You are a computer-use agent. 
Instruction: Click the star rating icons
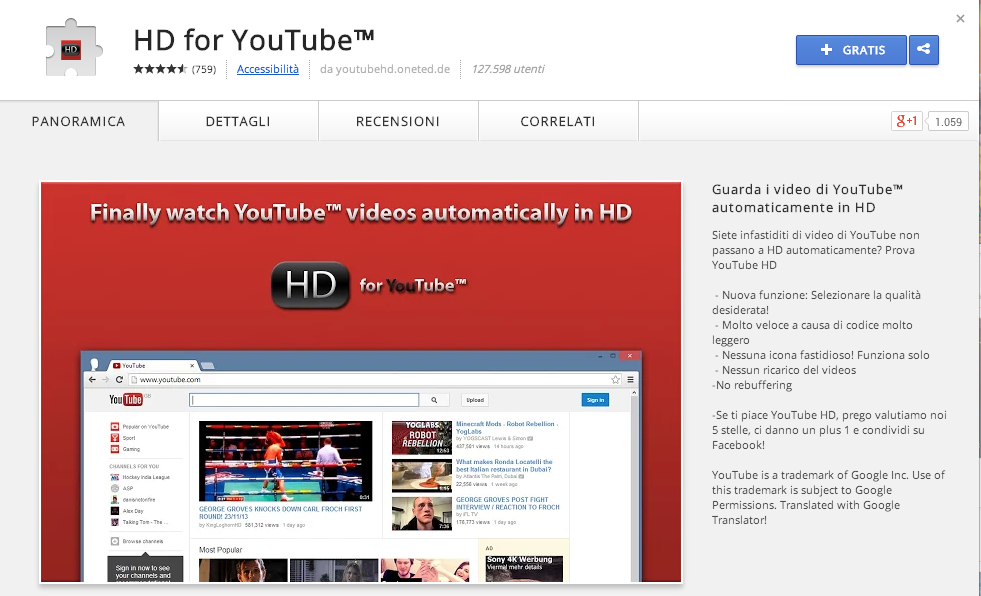(160, 69)
